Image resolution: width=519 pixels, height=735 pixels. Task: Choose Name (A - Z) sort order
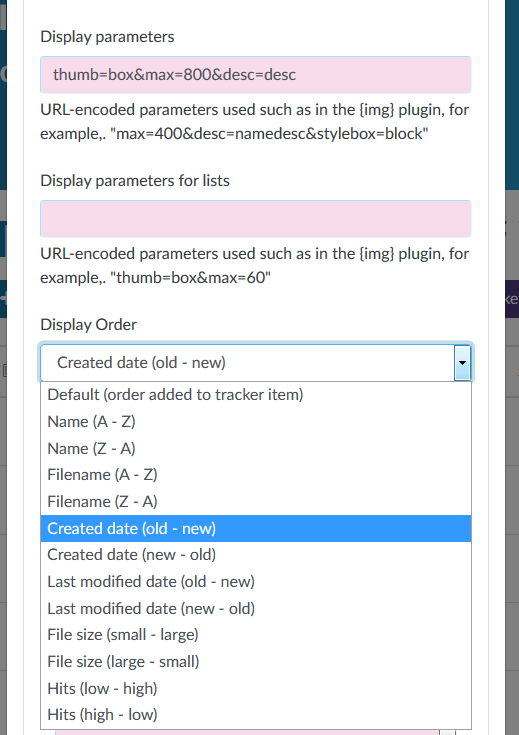coord(256,421)
